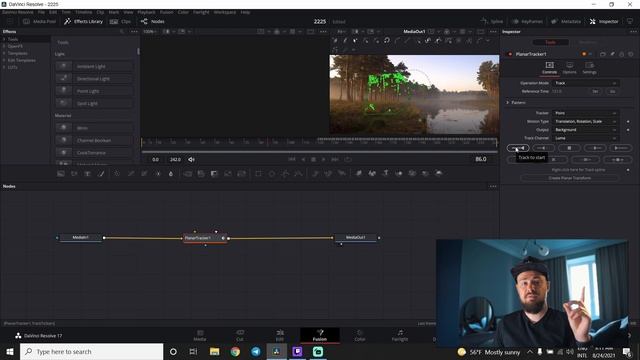Screen dimensions: 640x360
Task: Add a Rectangle mask from the toolbar
Action: (x=258, y=173)
